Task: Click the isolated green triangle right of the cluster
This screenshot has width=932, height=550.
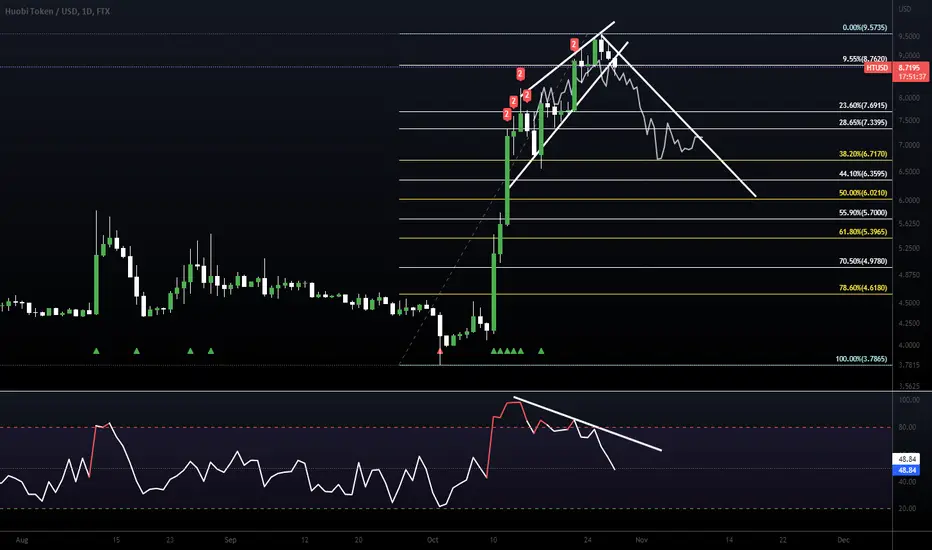Action: point(541,351)
